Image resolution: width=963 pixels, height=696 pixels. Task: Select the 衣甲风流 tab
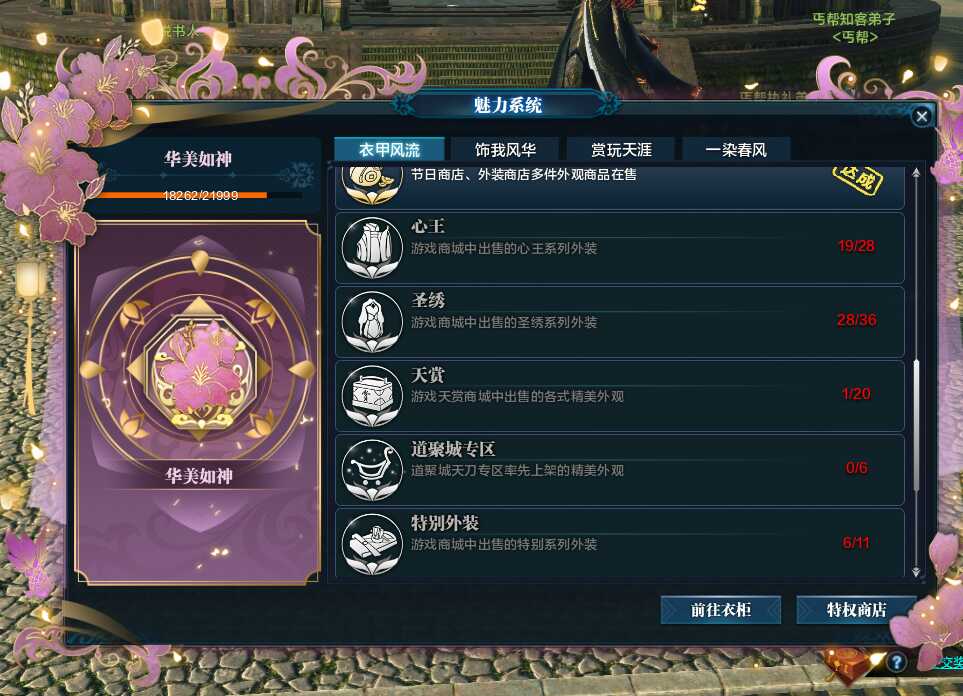coord(389,150)
